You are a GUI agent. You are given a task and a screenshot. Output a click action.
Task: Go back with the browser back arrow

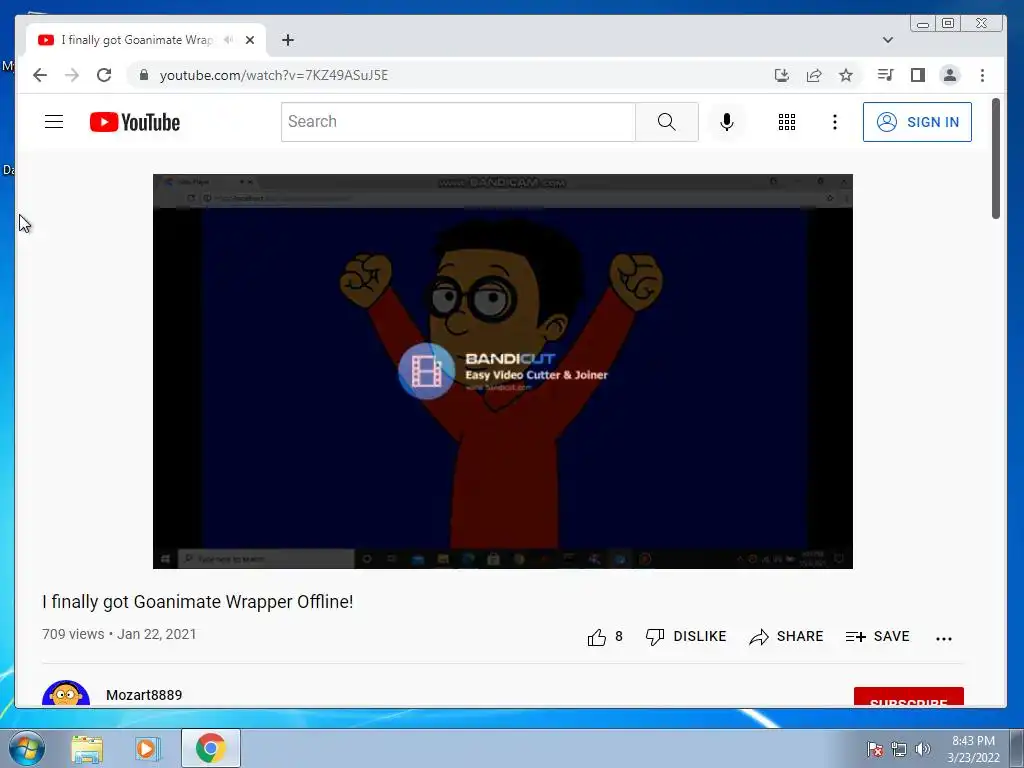pos(40,75)
